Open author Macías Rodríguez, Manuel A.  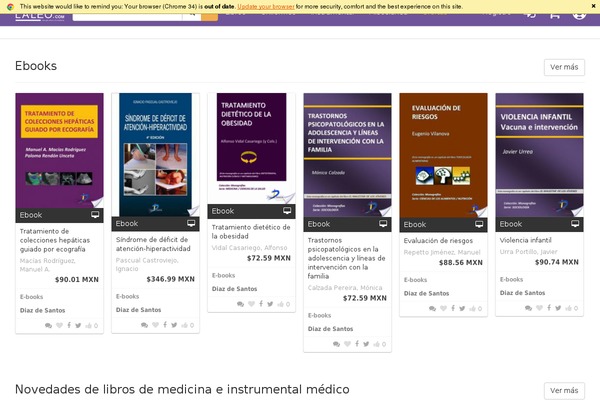(47, 265)
